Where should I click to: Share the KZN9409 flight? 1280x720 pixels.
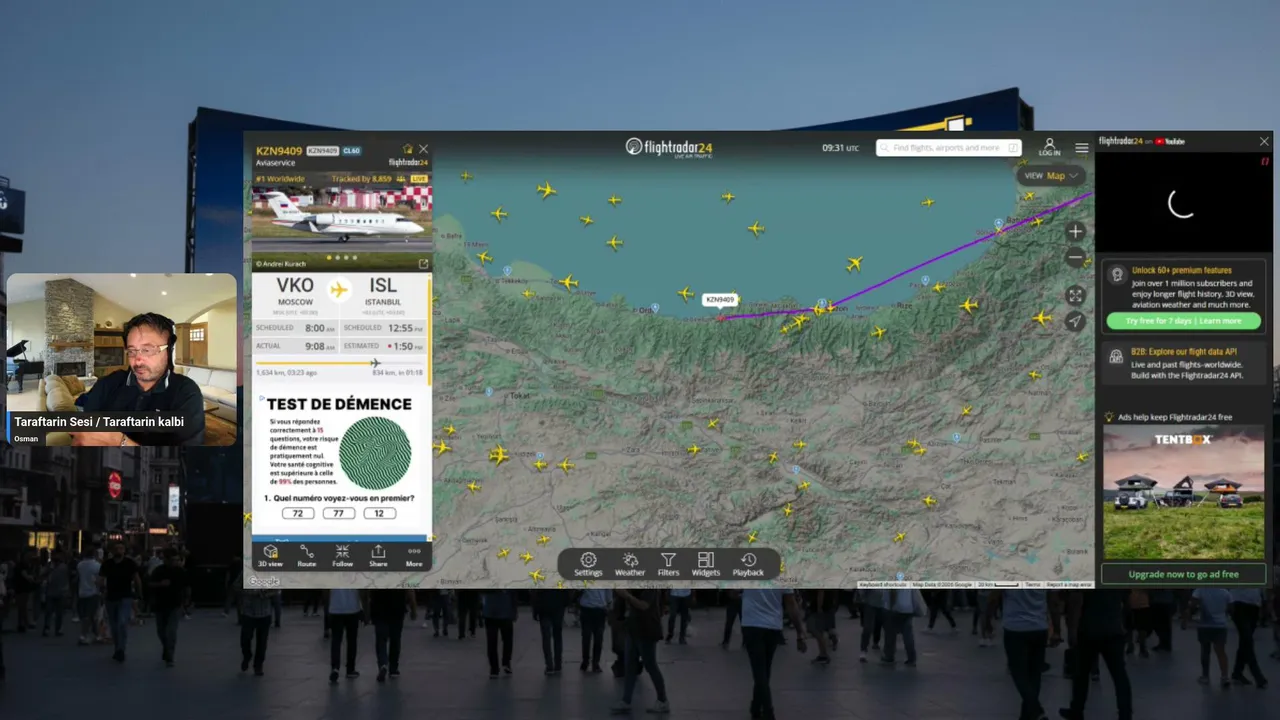(378, 556)
